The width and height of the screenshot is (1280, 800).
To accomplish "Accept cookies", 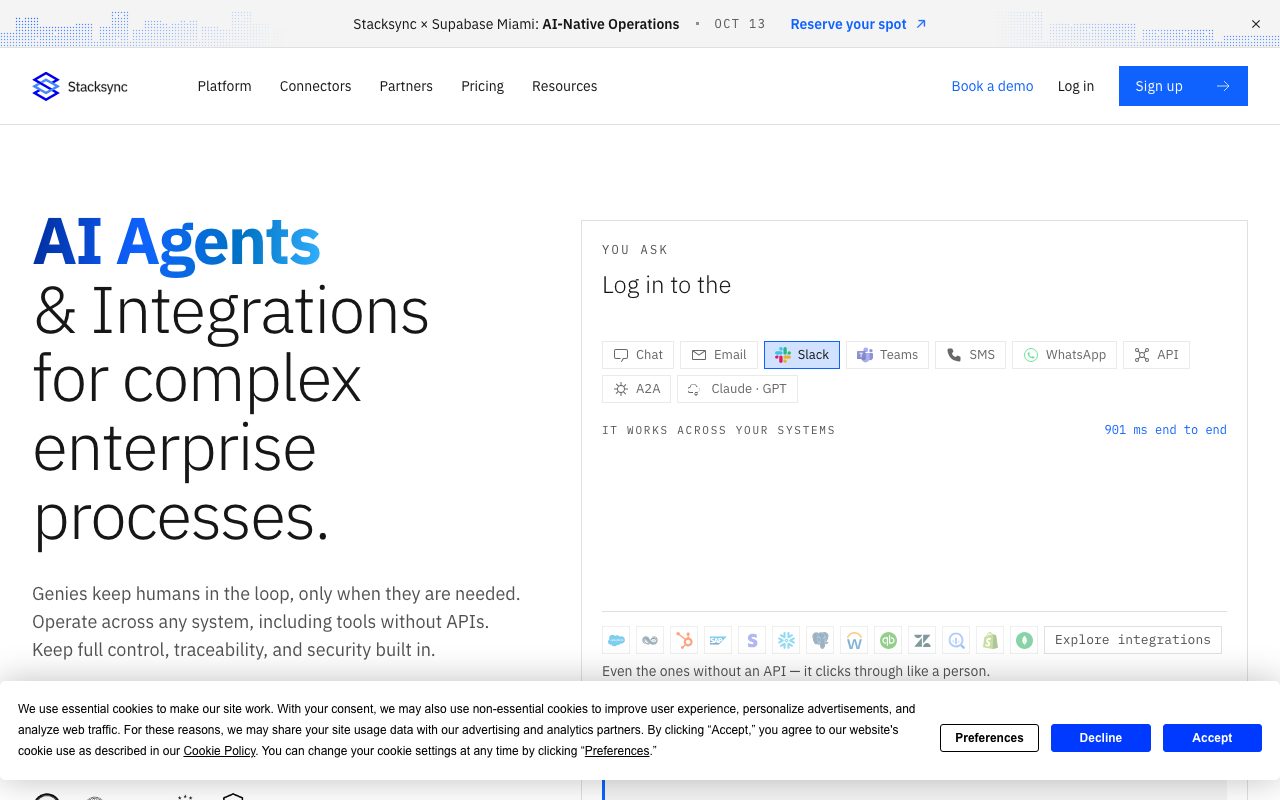I will (1212, 738).
